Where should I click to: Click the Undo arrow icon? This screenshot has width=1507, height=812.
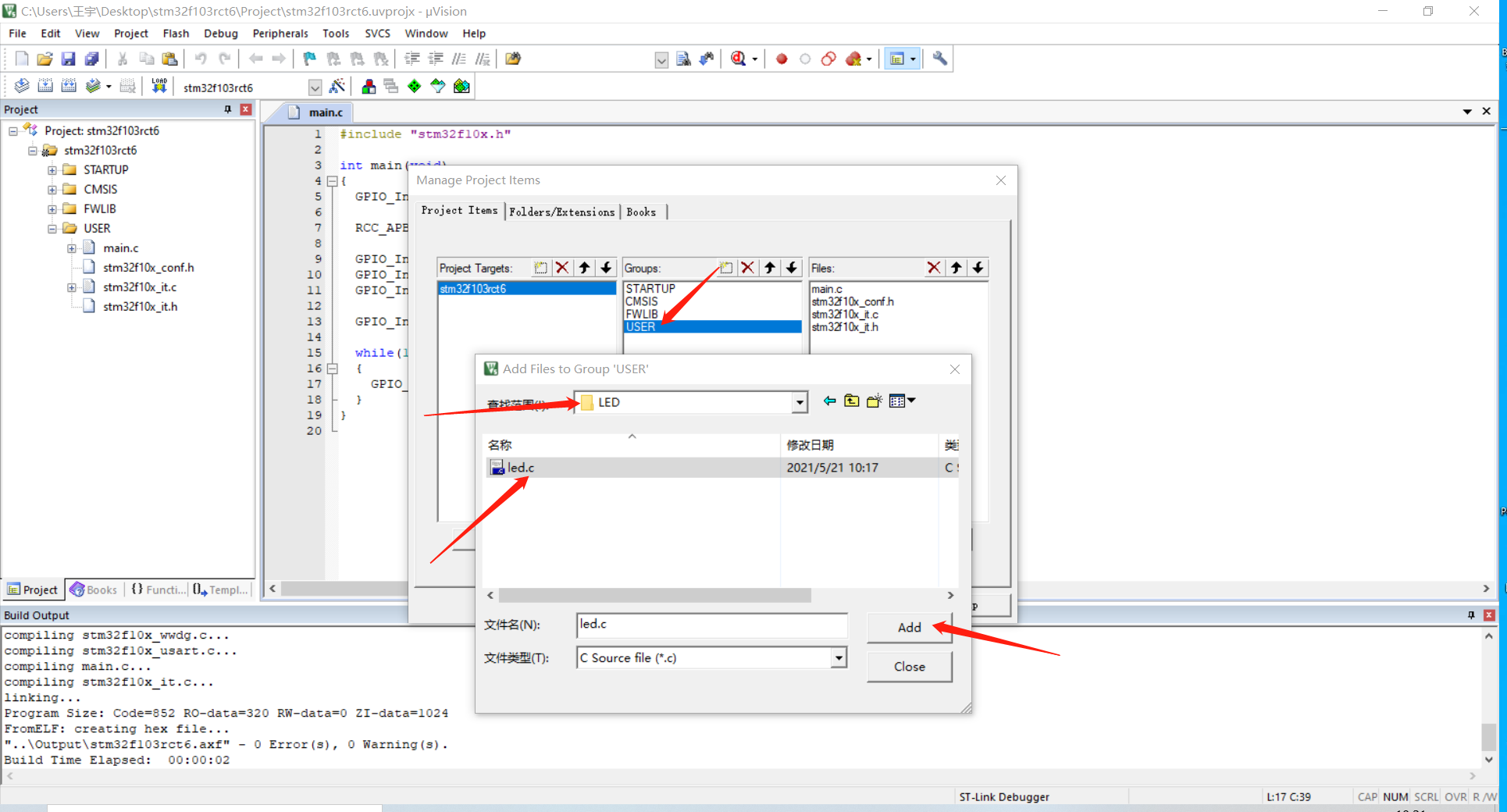[x=201, y=59]
